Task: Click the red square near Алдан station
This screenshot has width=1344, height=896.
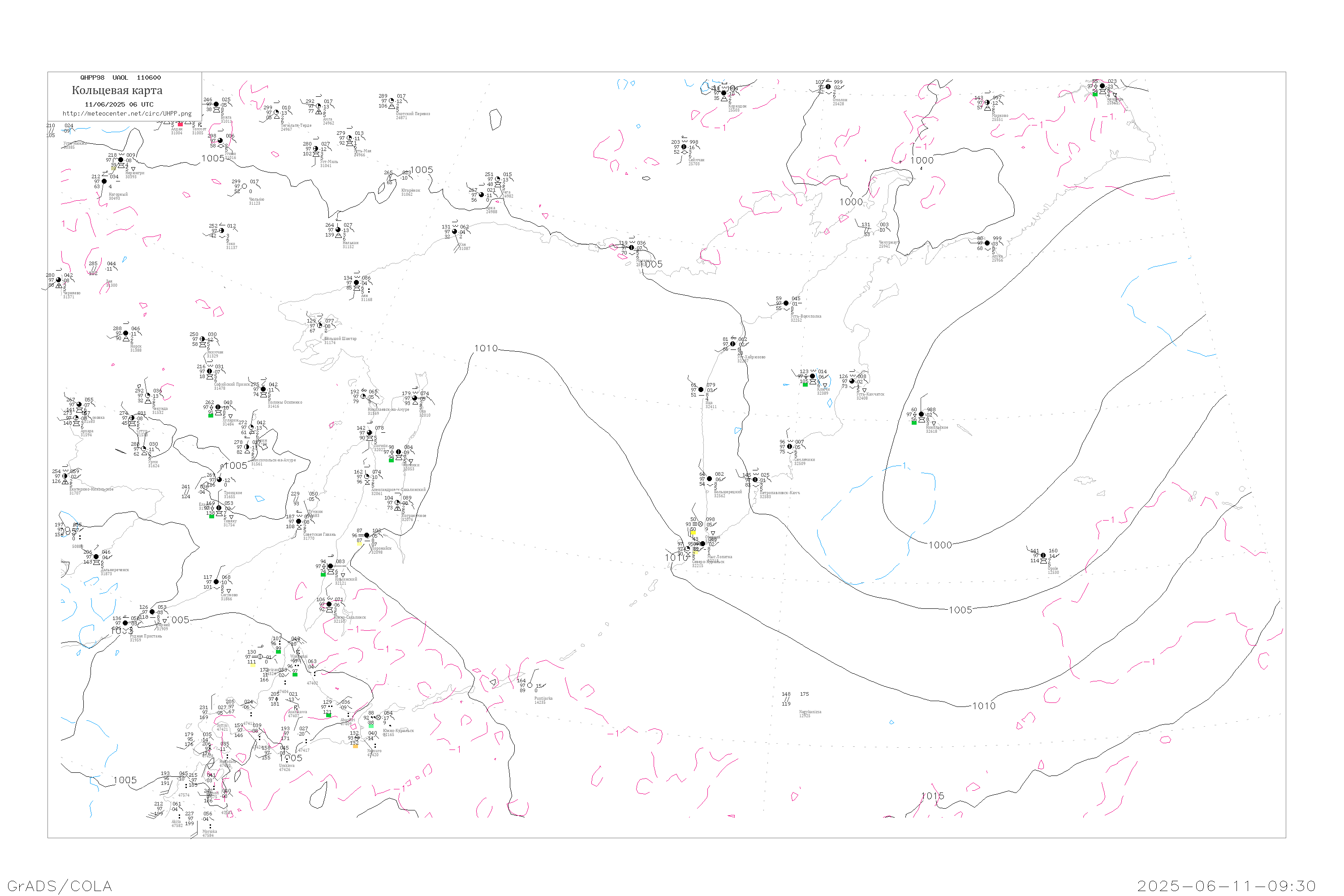Action: click(x=181, y=124)
